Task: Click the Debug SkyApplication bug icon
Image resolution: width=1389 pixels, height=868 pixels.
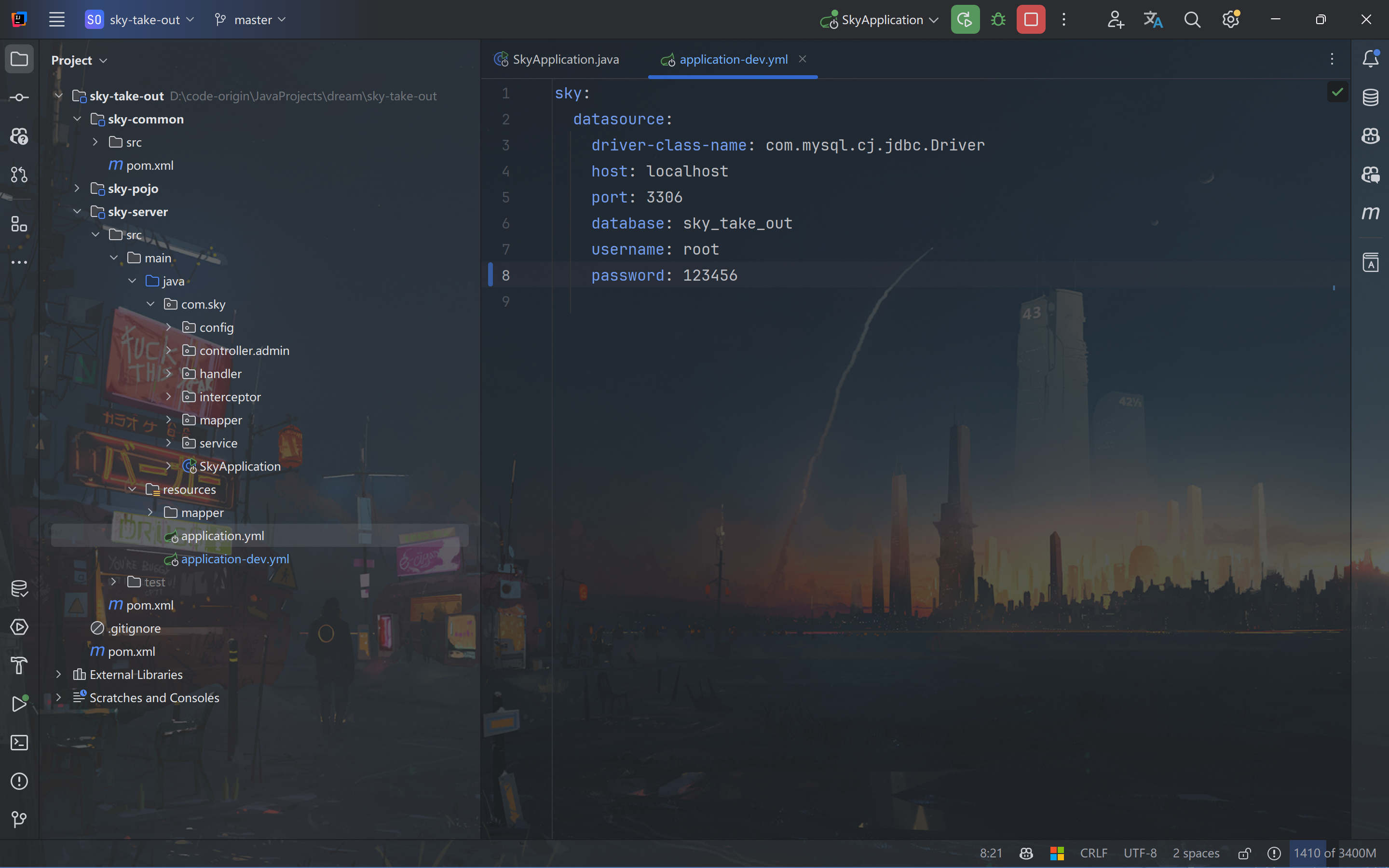Action: pyautogui.click(x=998, y=19)
